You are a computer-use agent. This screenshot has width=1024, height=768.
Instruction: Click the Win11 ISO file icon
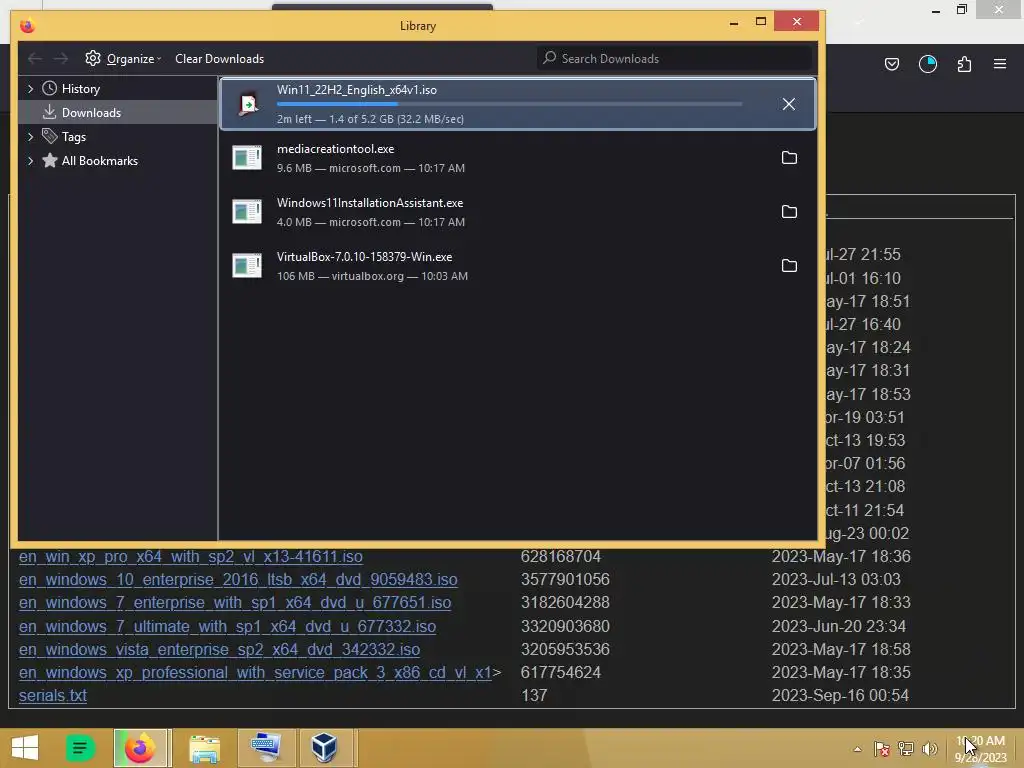click(248, 104)
